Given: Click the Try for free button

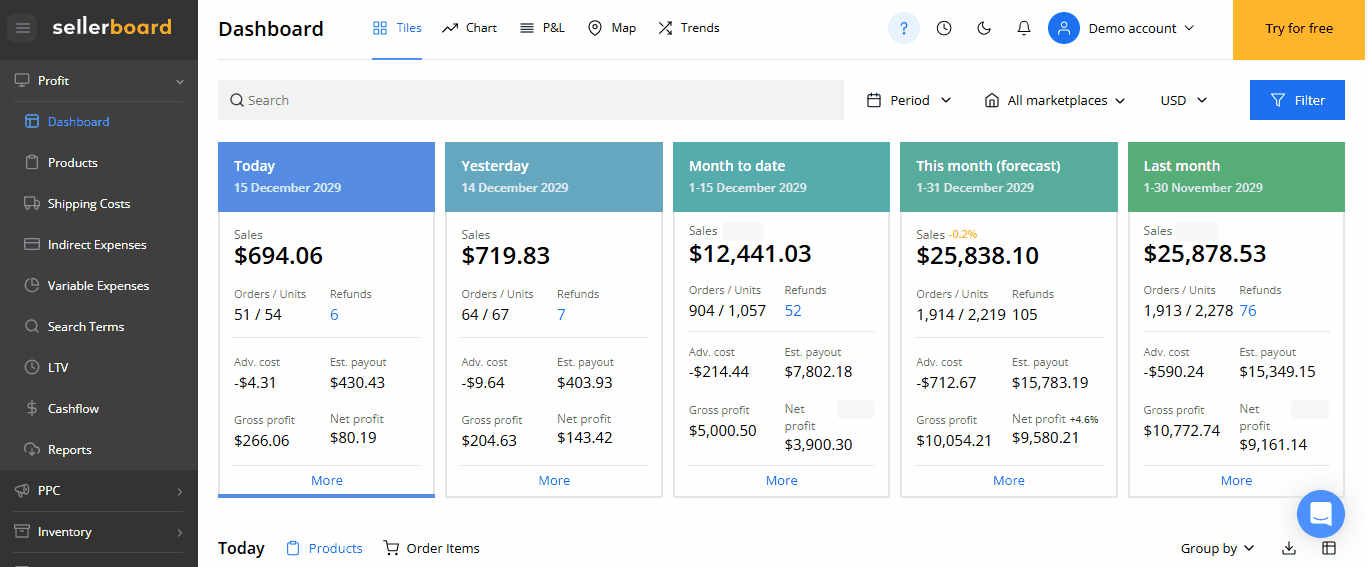Looking at the screenshot, I should click(1299, 29).
